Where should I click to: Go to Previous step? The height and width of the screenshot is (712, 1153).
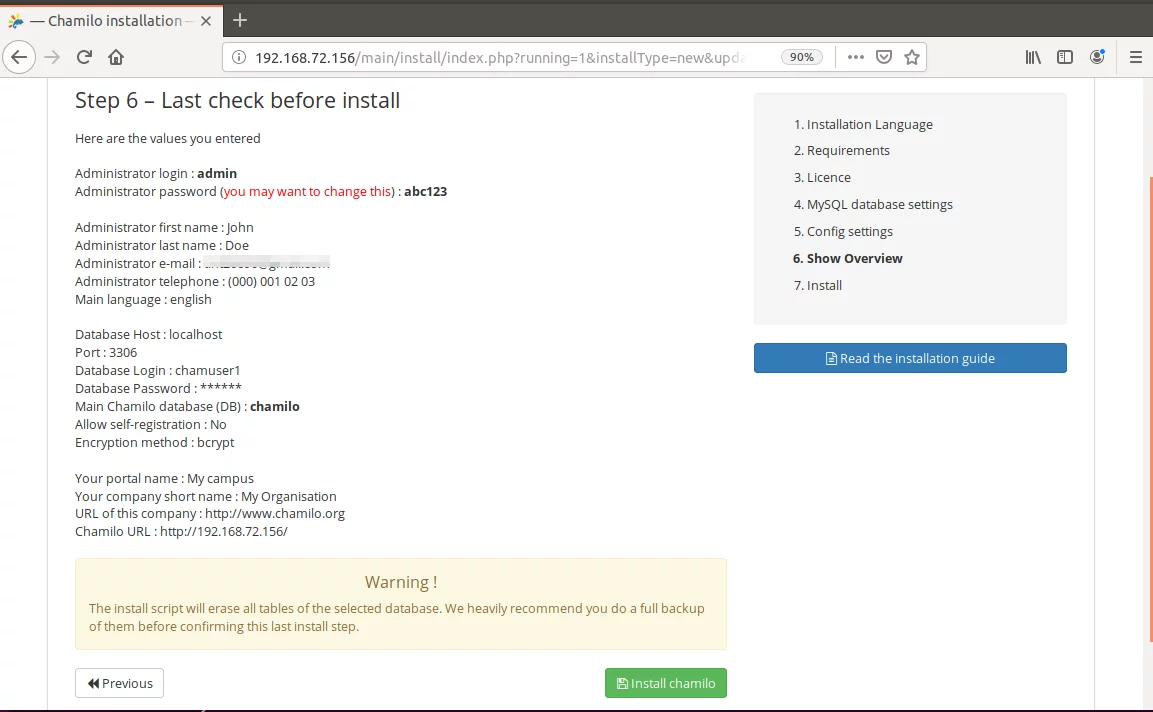point(119,683)
